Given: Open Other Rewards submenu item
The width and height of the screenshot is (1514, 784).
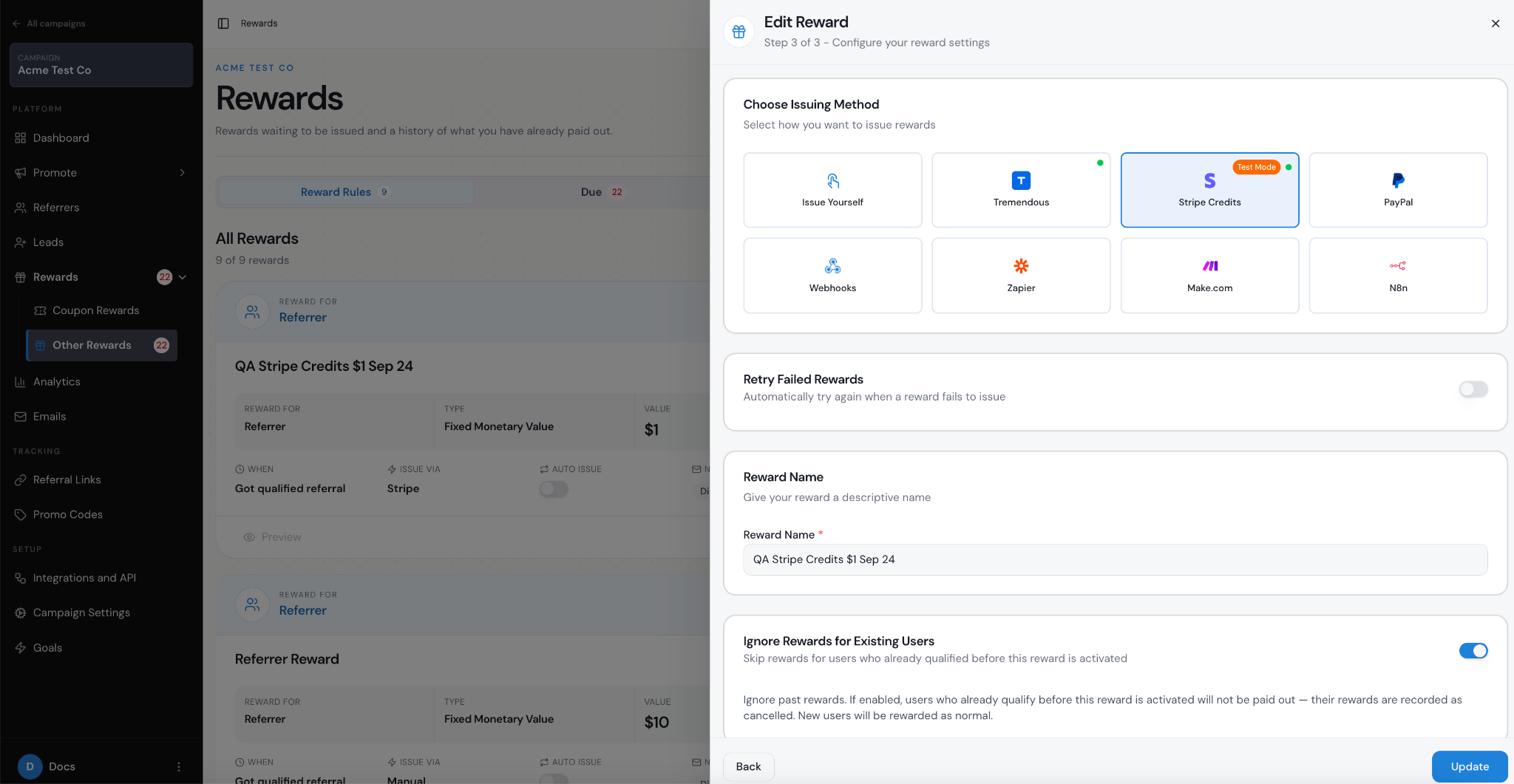Looking at the screenshot, I should (102, 345).
